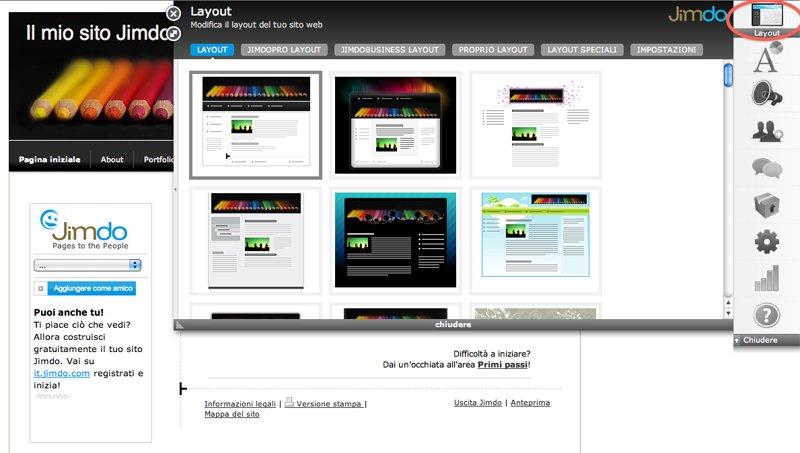This screenshot has width=800, height=453.
Task: Click the Jimdo Pages to the People logo
Action: (x=84, y=229)
